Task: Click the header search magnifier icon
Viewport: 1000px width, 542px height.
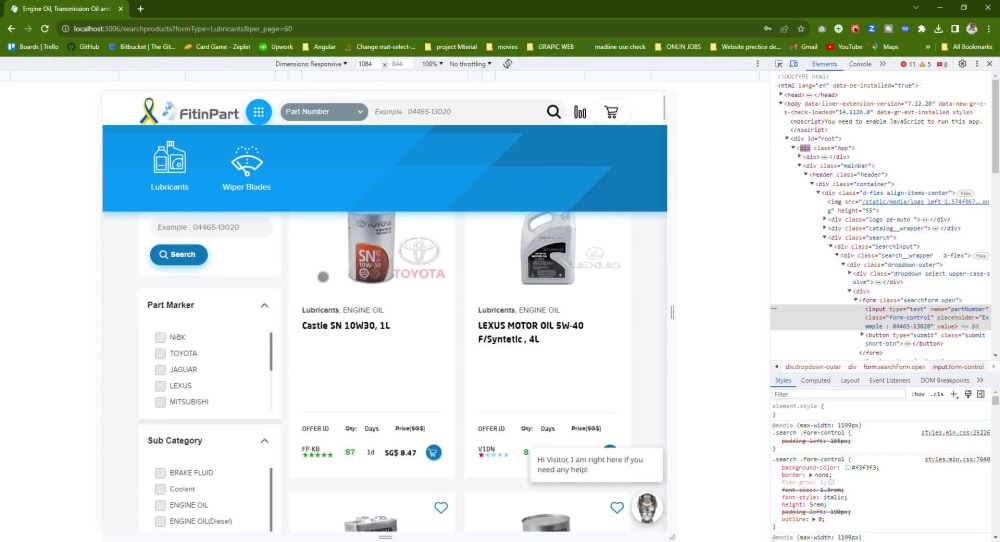Action: (x=554, y=112)
